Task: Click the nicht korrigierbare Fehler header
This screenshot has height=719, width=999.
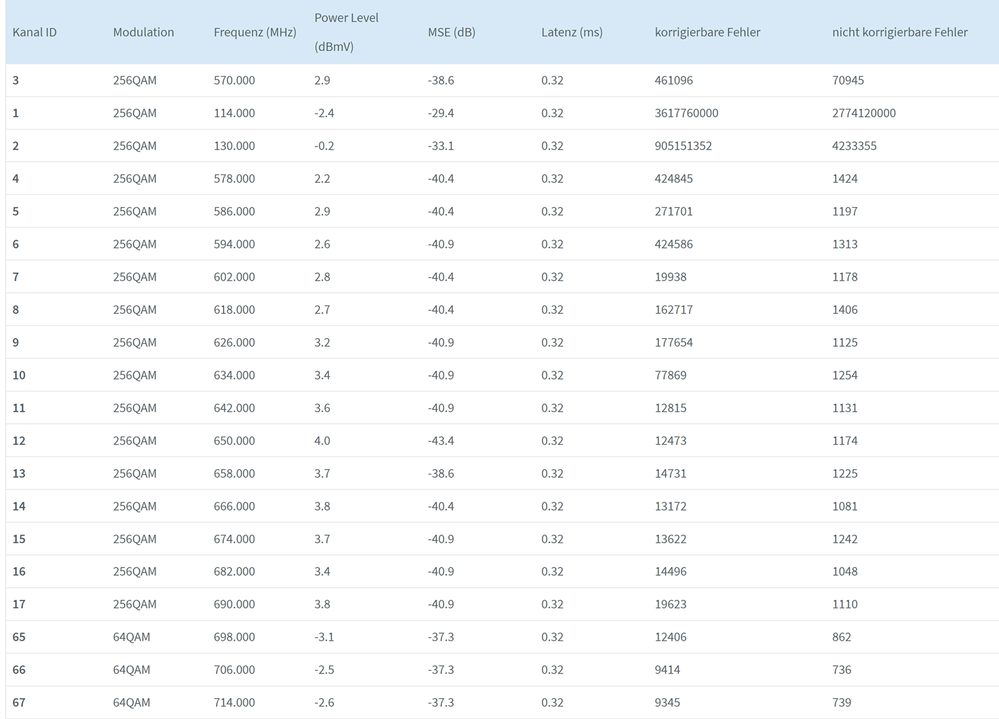Action: (899, 32)
